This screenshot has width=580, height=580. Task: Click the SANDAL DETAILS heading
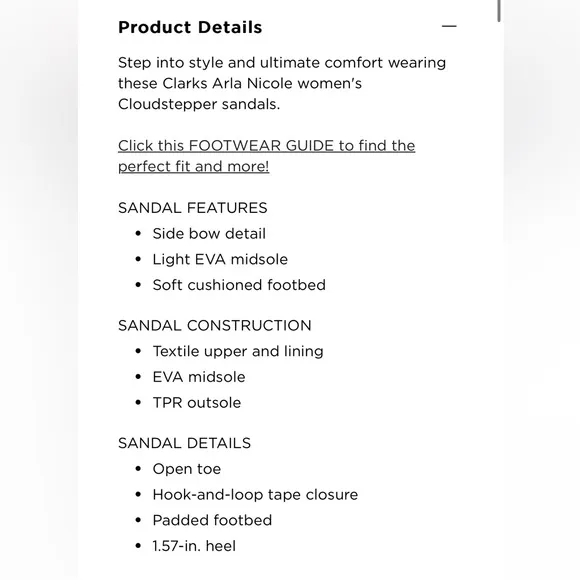tap(185, 443)
